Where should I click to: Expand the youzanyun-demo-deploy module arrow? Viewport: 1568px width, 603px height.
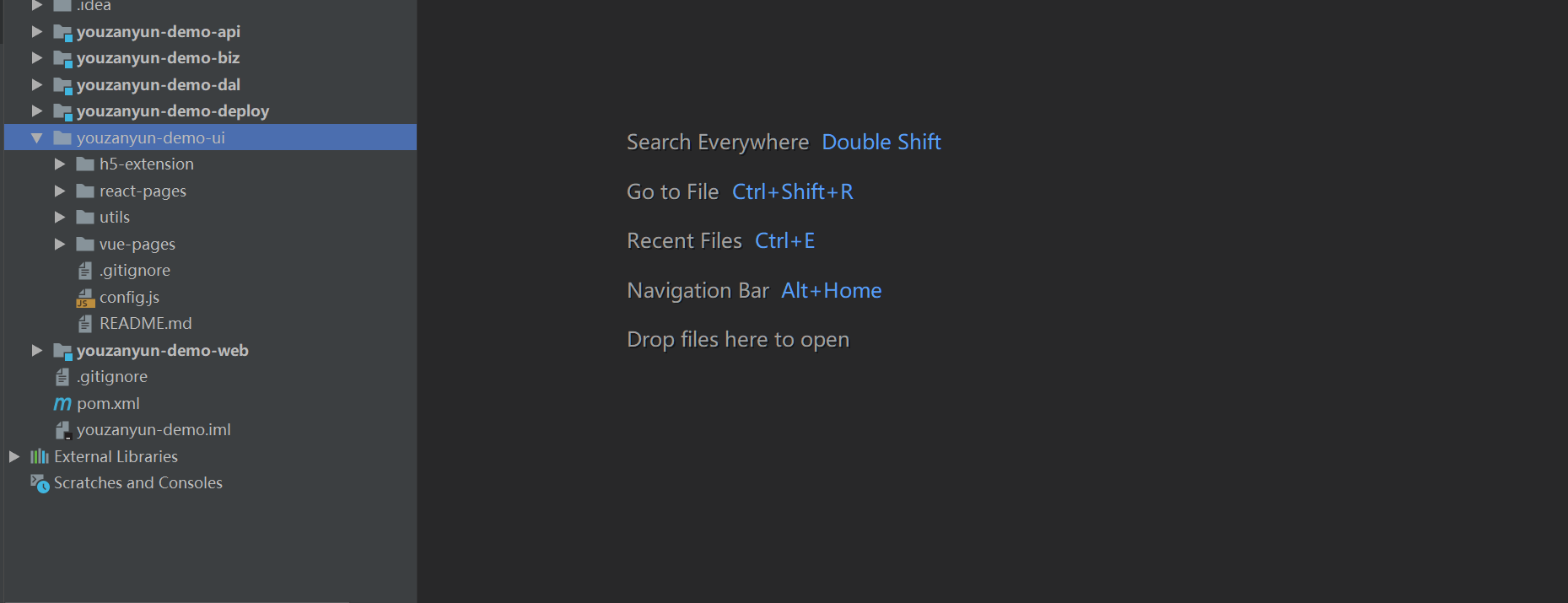pyautogui.click(x=37, y=110)
